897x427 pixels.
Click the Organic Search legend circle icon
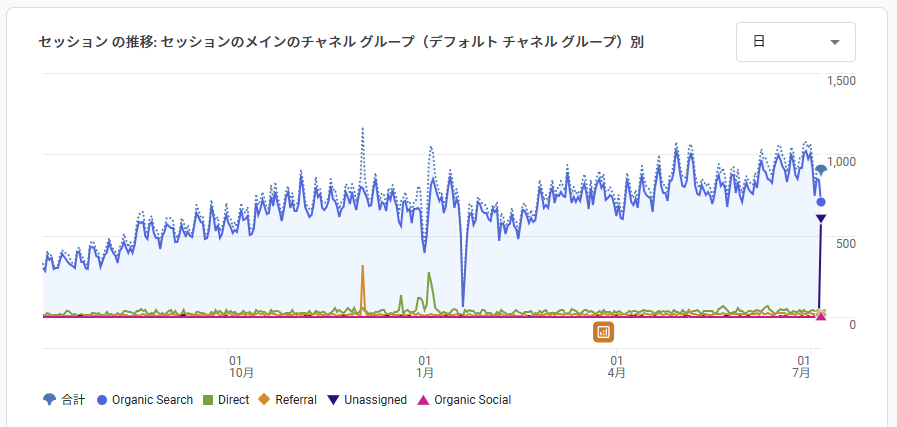tap(103, 400)
